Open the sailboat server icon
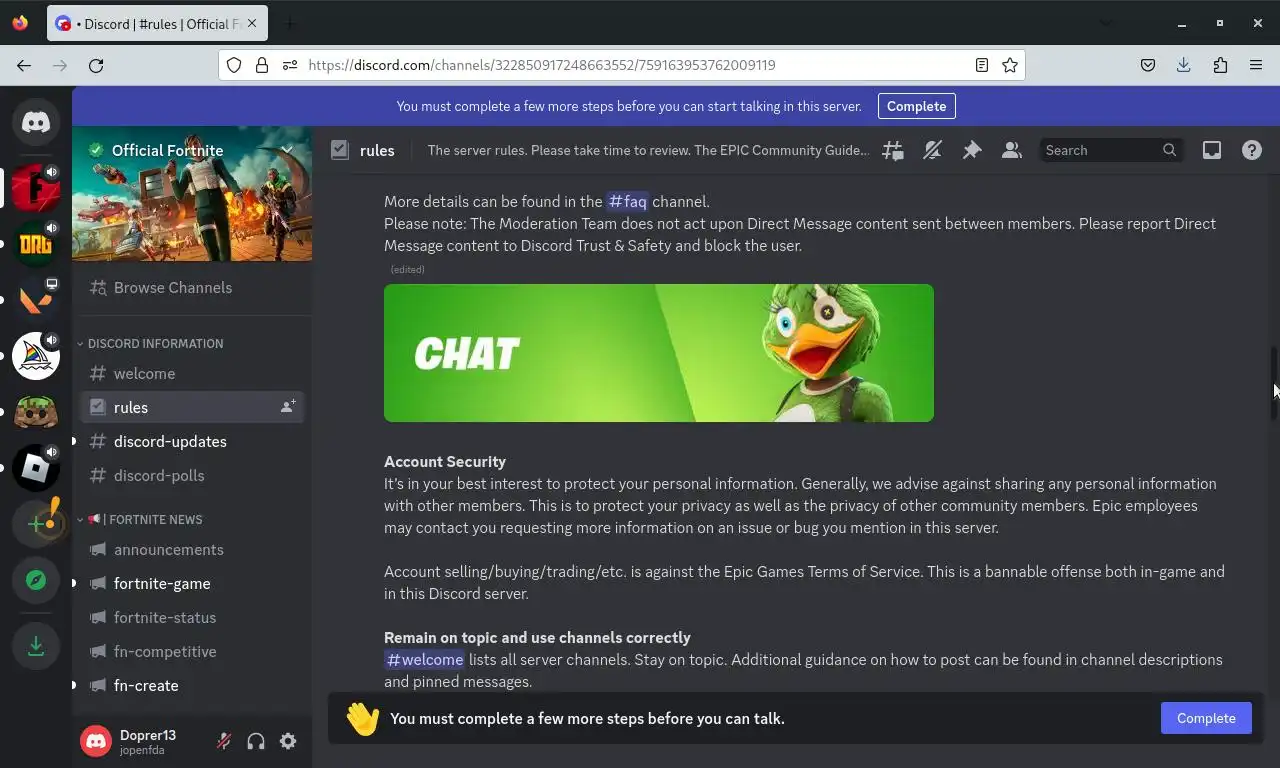 click(36, 356)
